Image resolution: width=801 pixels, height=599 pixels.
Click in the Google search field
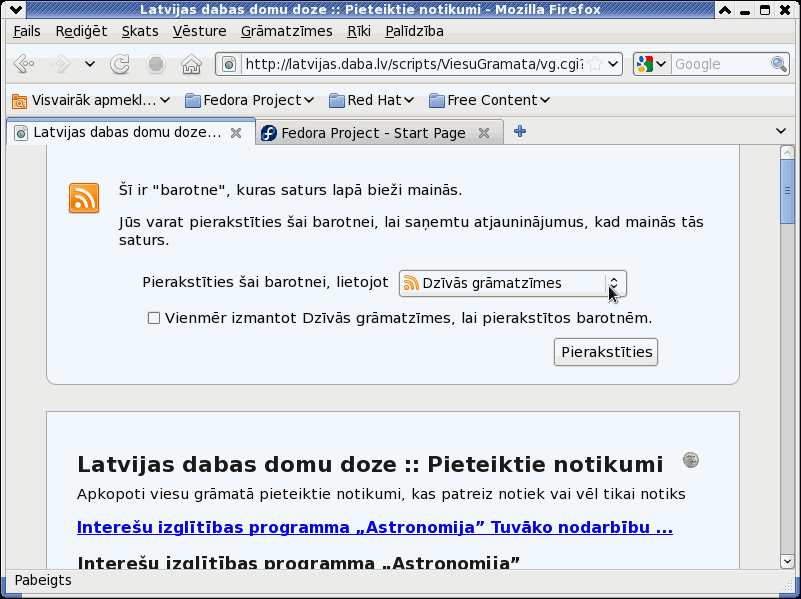(721, 64)
